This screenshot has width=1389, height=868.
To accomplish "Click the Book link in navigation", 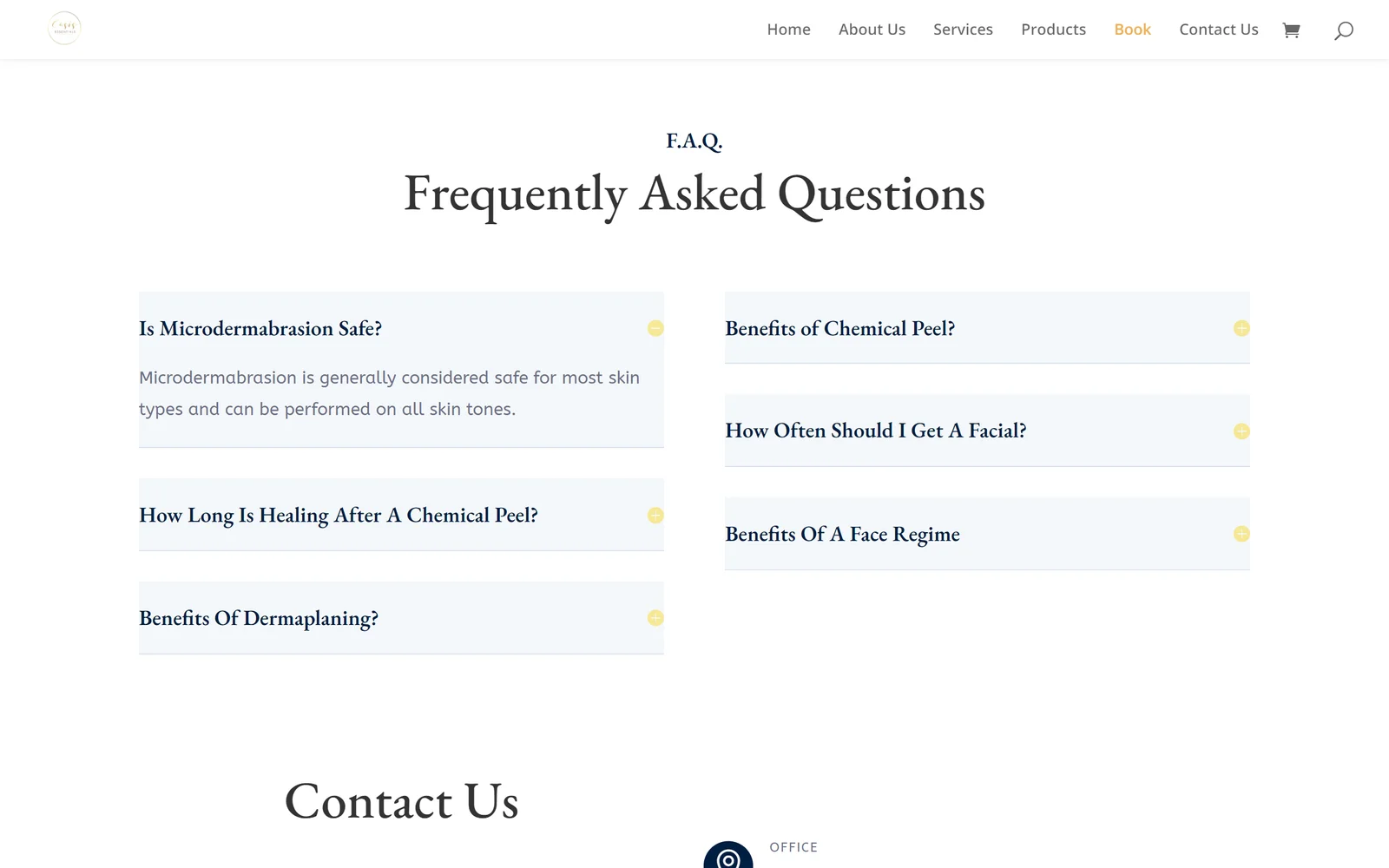I will tap(1132, 30).
